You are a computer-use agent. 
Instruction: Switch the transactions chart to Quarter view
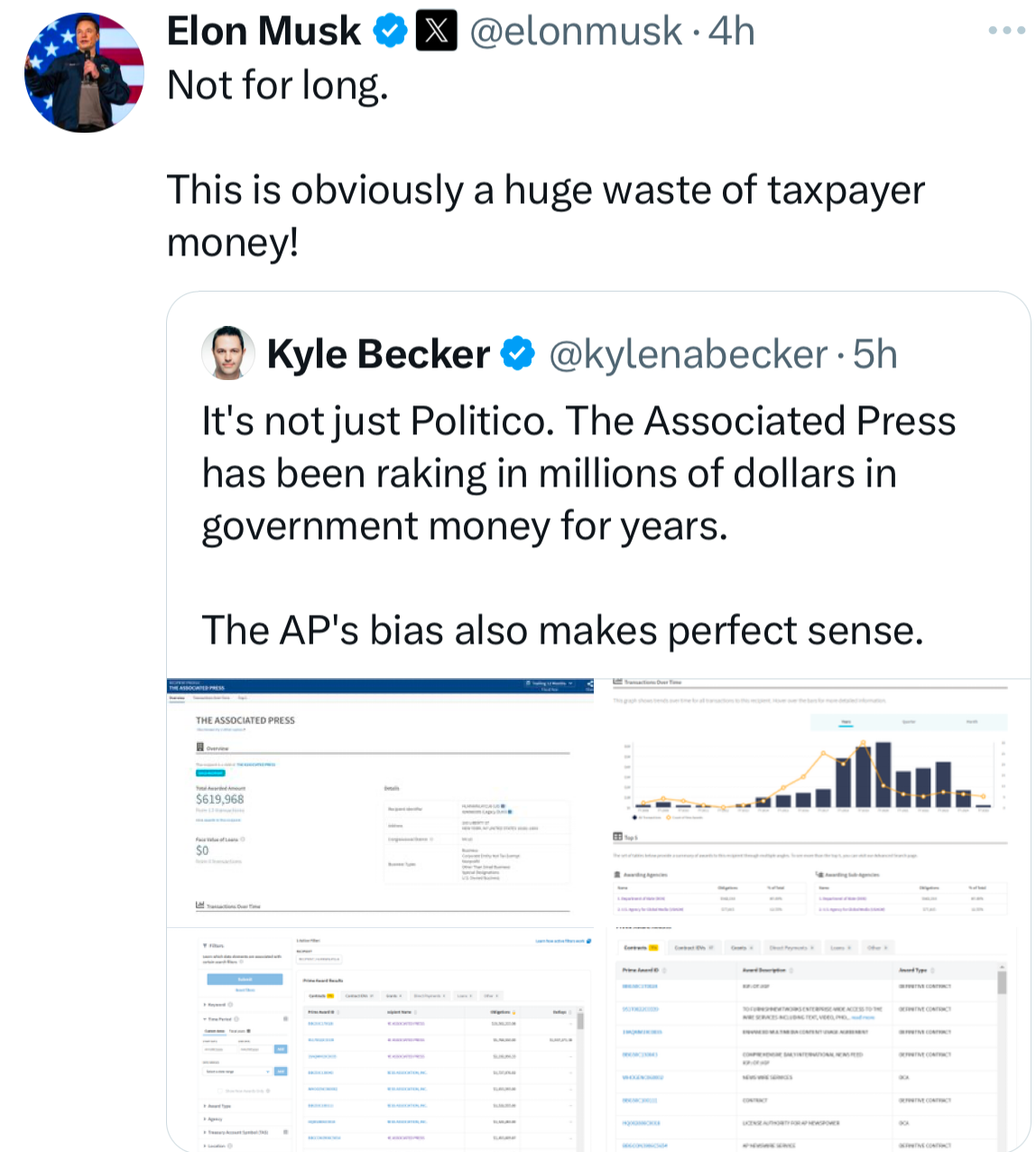pos(909,722)
